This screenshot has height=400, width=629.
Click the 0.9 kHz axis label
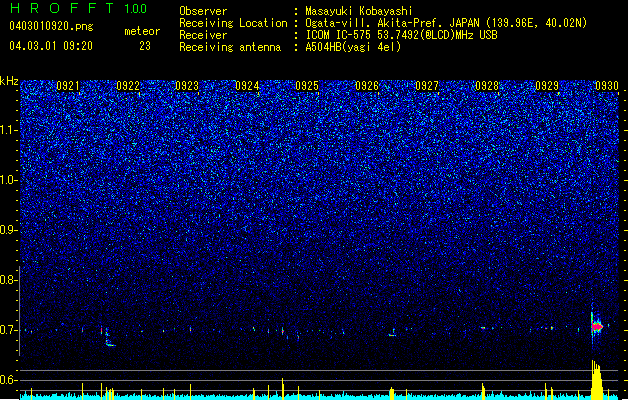coord(8,230)
